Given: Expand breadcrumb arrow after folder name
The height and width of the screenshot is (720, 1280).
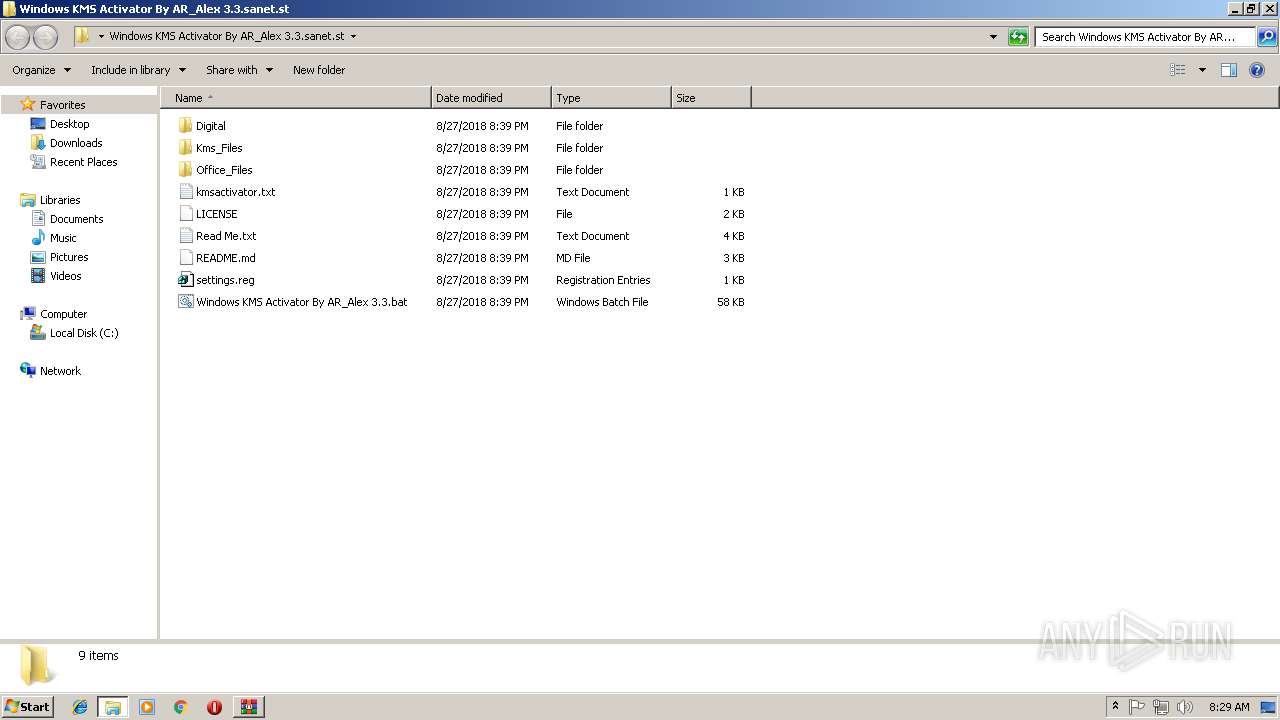Looking at the screenshot, I should point(353,37).
